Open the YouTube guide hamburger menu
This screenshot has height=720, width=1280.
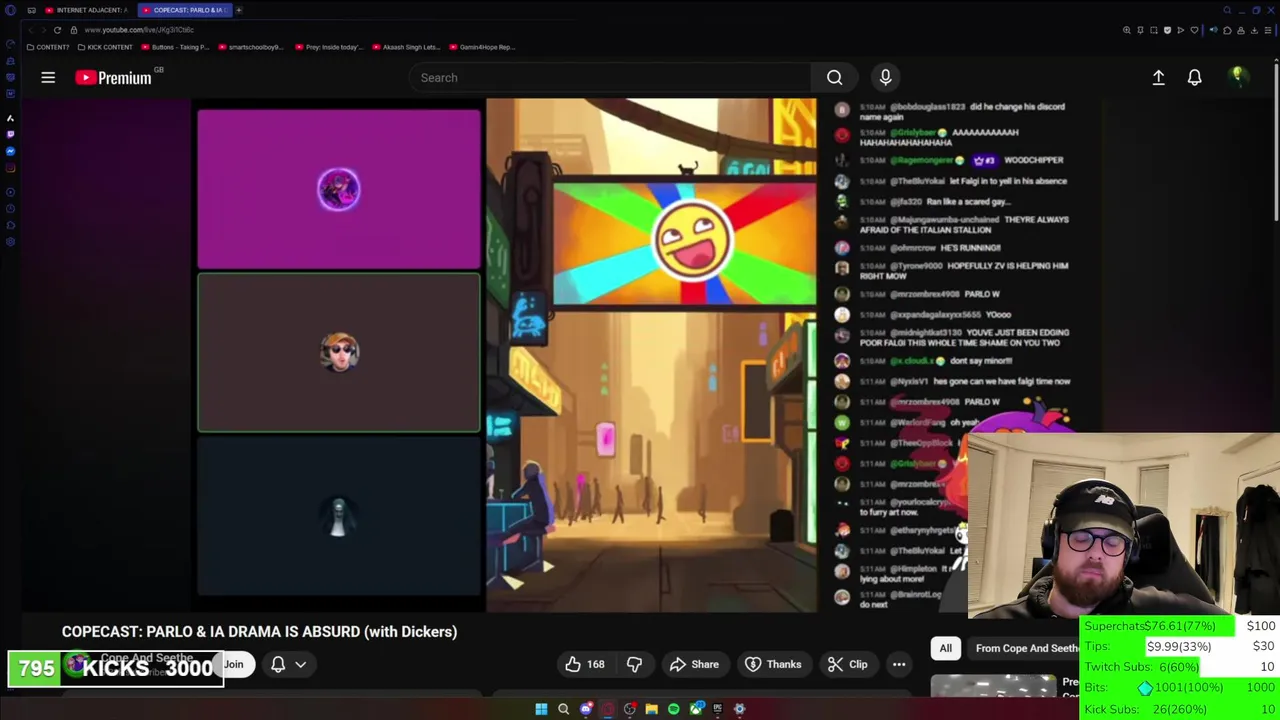47,77
